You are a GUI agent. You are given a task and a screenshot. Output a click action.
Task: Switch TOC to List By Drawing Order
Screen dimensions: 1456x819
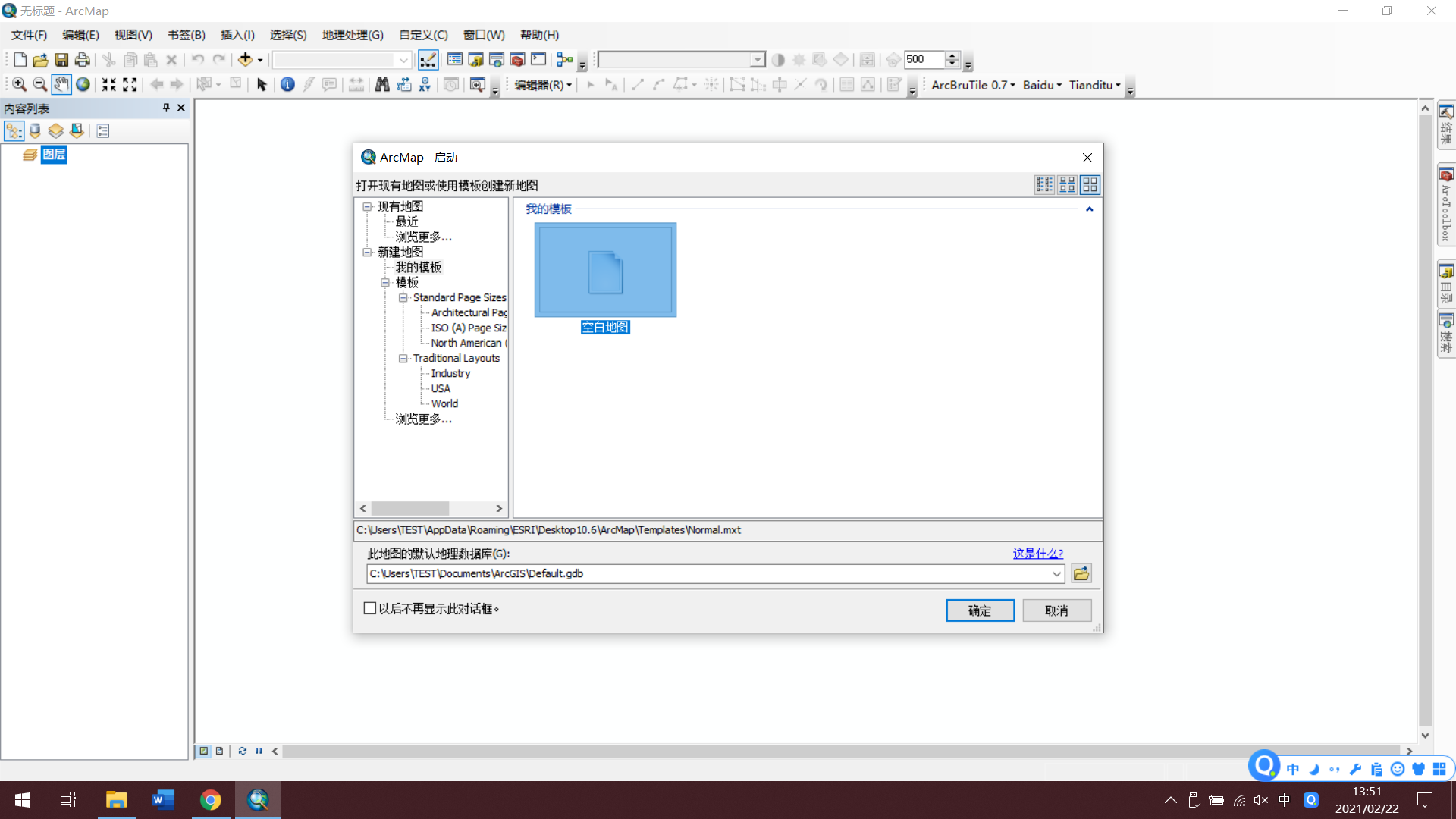click(14, 131)
